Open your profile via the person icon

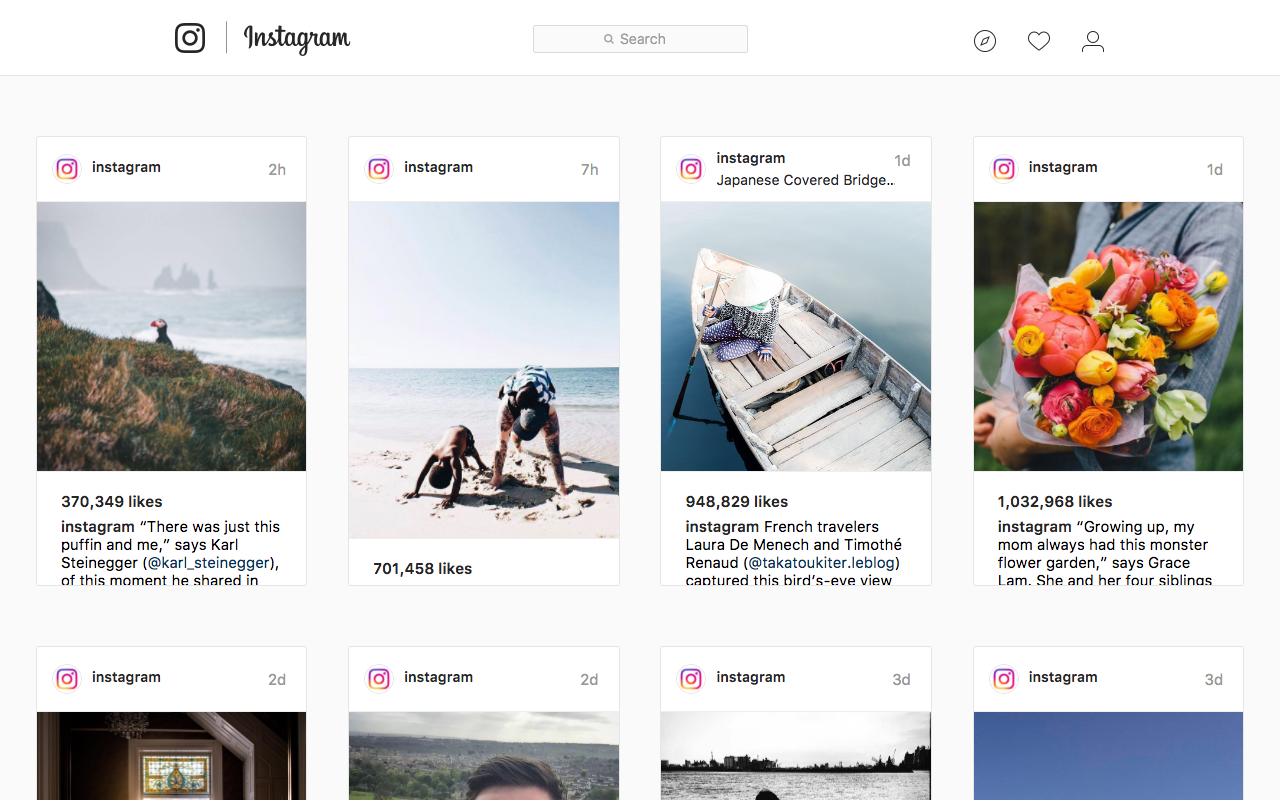click(1093, 41)
